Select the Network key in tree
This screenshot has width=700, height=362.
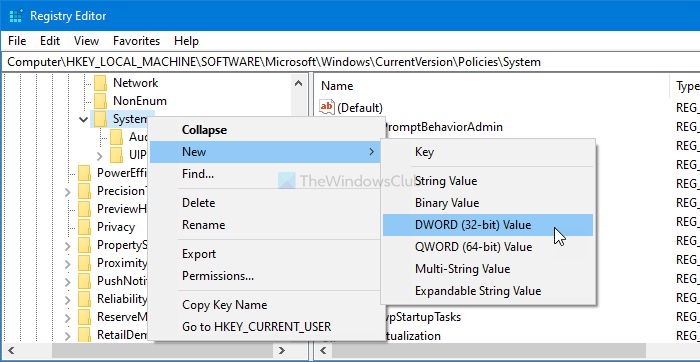click(x=135, y=83)
